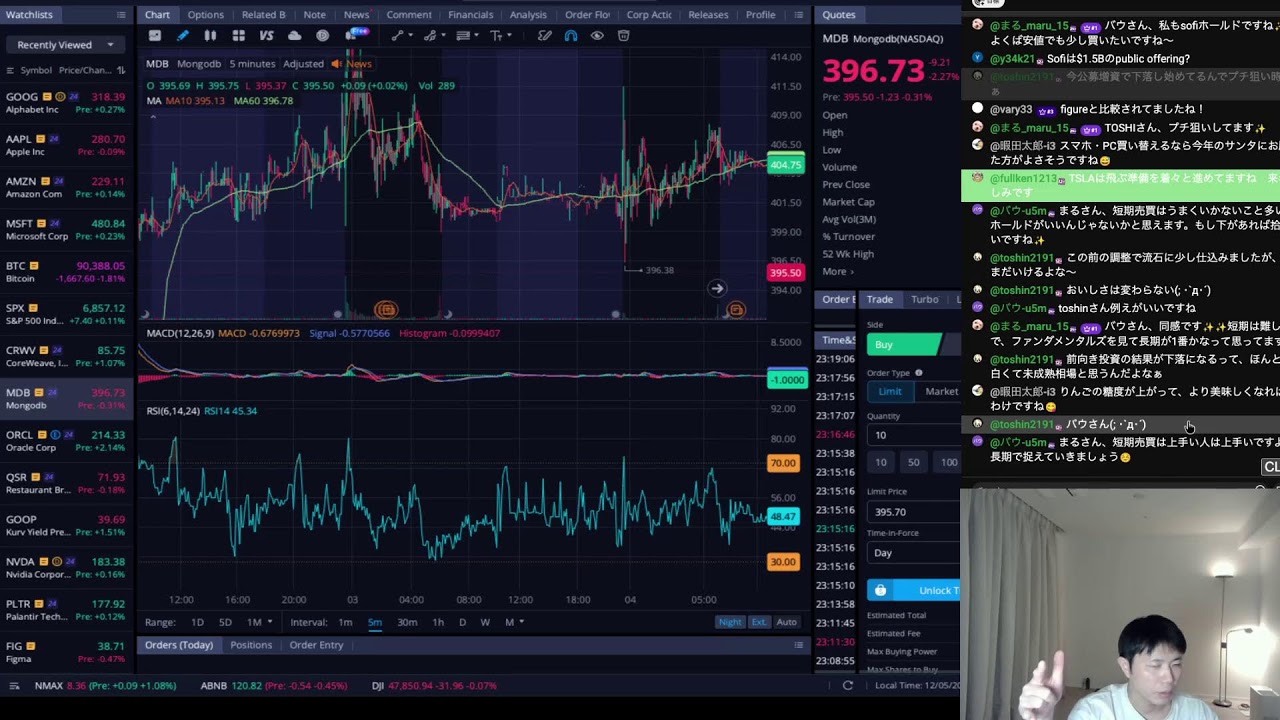Toggle drawings visibility with eye icon
This screenshot has width=1280, height=720.
[x=597, y=36]
